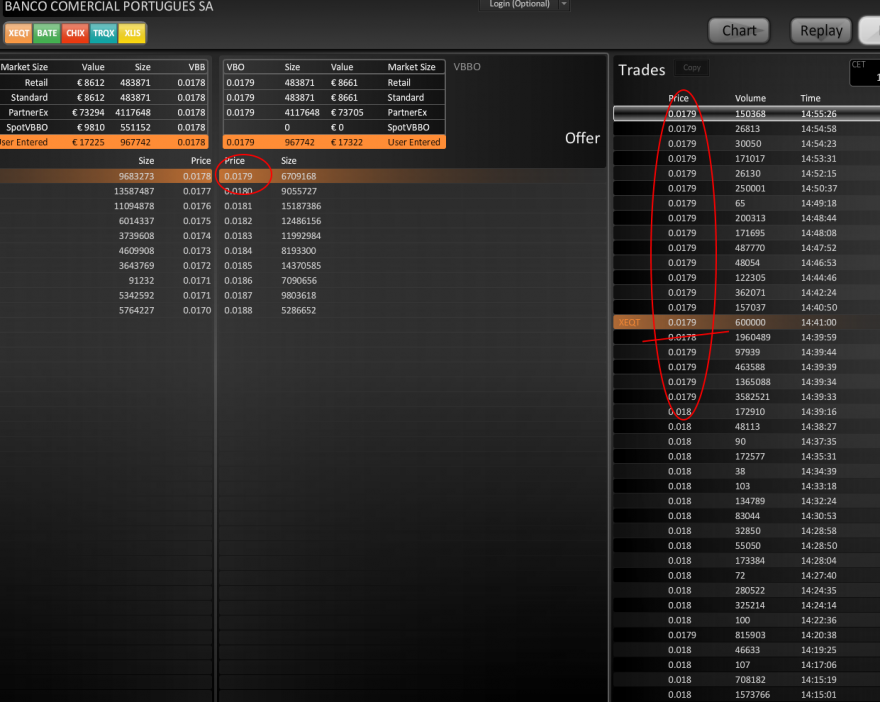The image size is (880, 702).
Task: Select the User Entered row in VBB table
Action: pos(104,142)
